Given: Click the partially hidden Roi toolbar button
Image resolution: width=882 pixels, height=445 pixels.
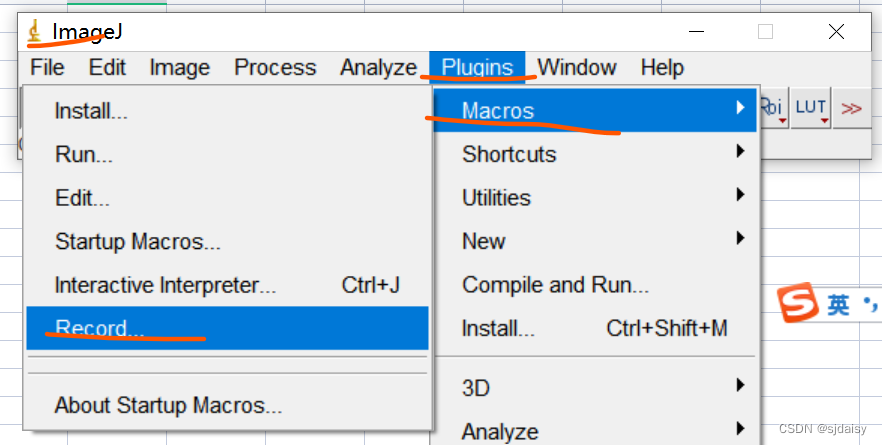Looking at the screenshot, I should [x=775, y=108].
